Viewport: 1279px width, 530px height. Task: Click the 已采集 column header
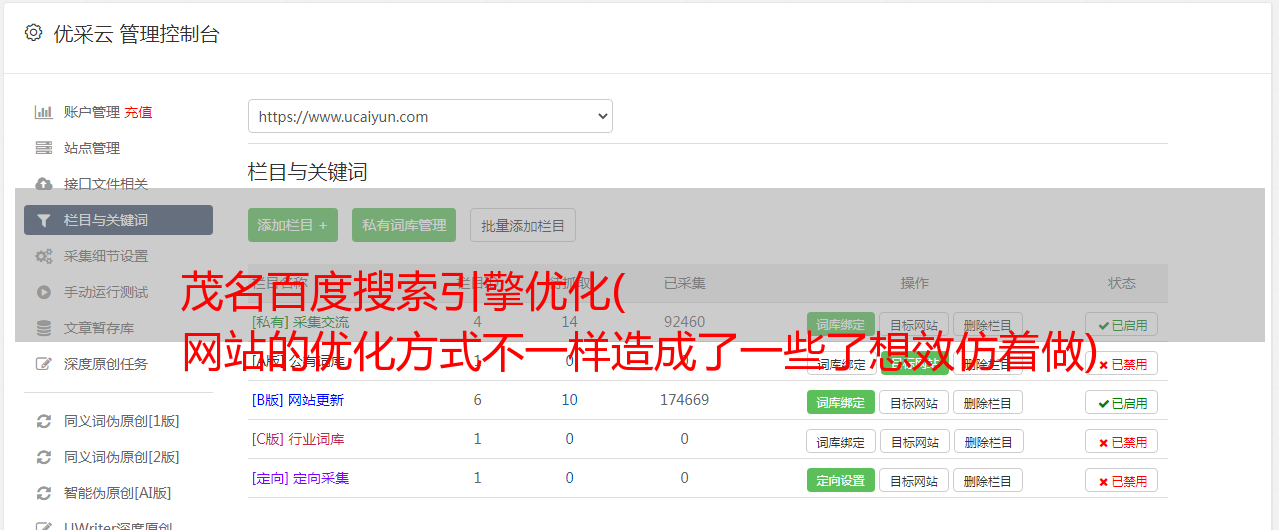684,283
